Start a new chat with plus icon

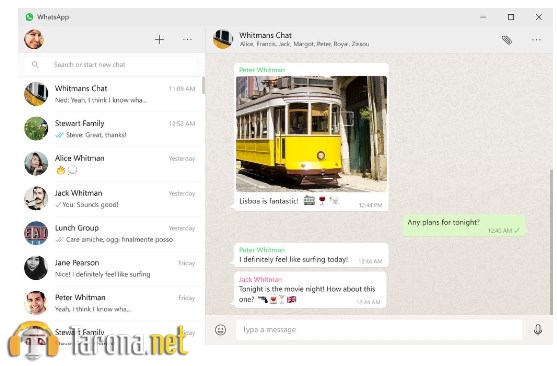click(159, 39)
